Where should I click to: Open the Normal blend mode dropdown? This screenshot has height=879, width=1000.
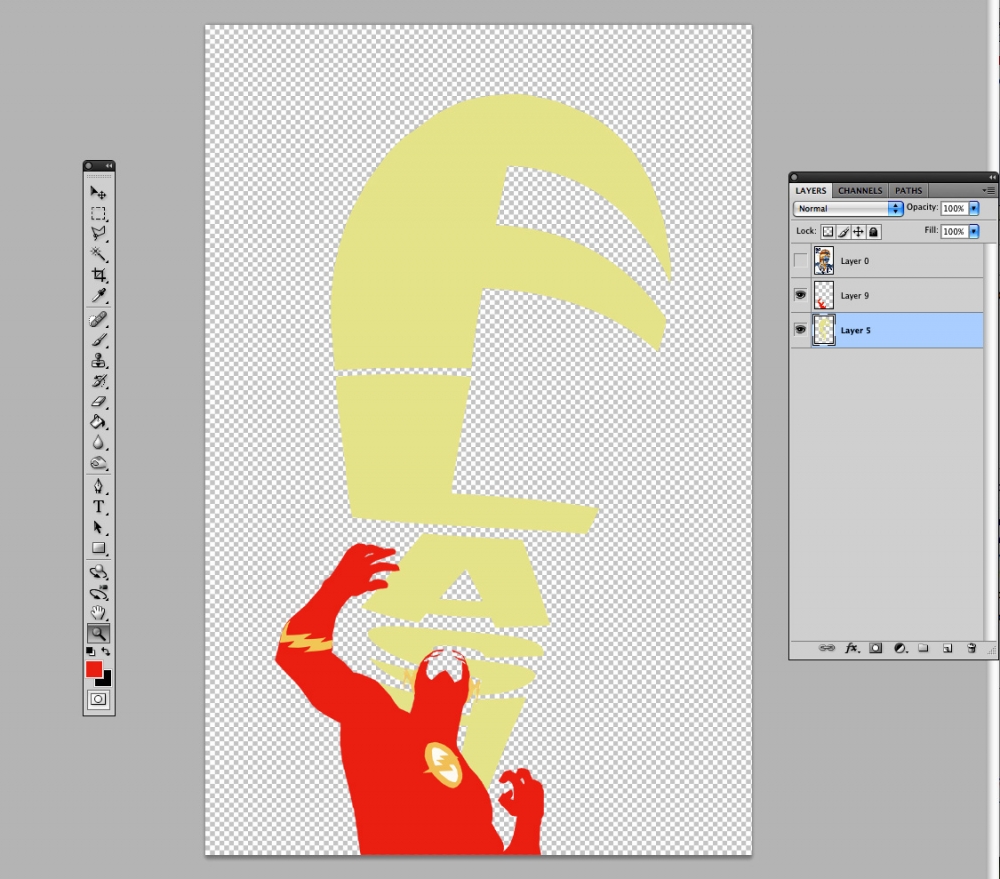[x=848, y=209]
